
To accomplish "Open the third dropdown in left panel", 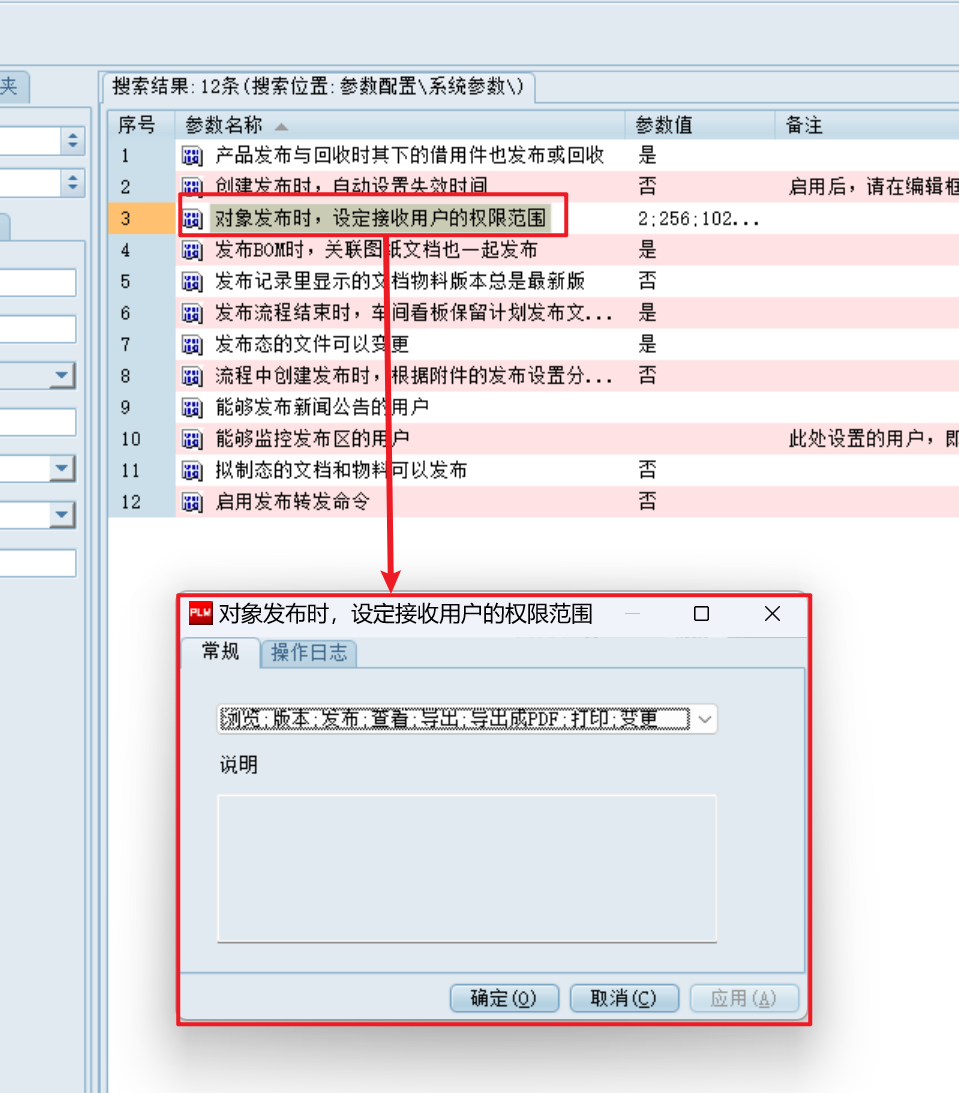I will [61, 515].
